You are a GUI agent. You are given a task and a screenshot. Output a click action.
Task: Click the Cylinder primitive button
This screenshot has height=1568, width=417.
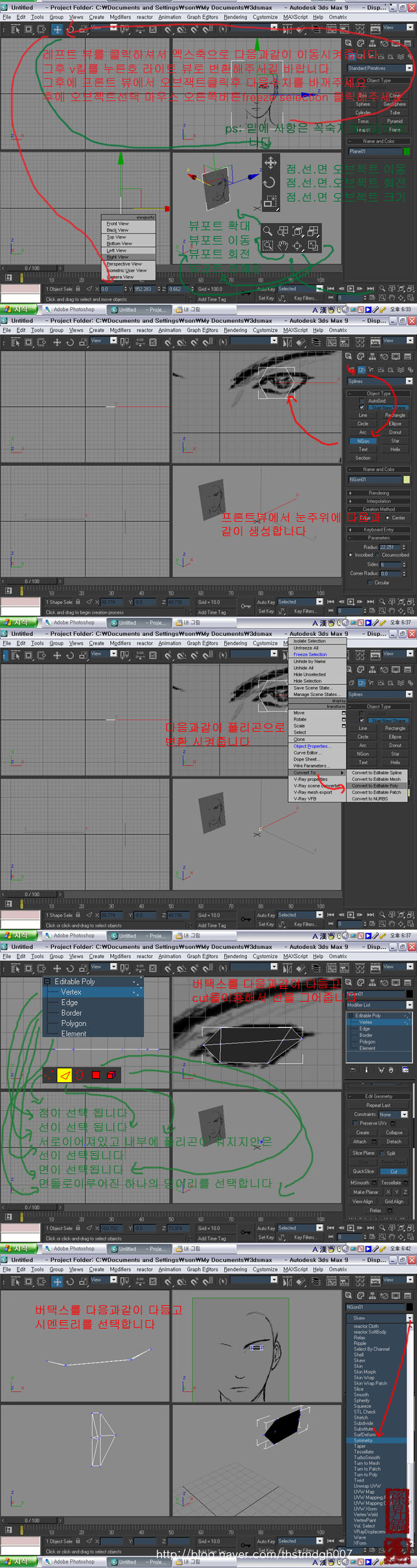tap(363, 112)
